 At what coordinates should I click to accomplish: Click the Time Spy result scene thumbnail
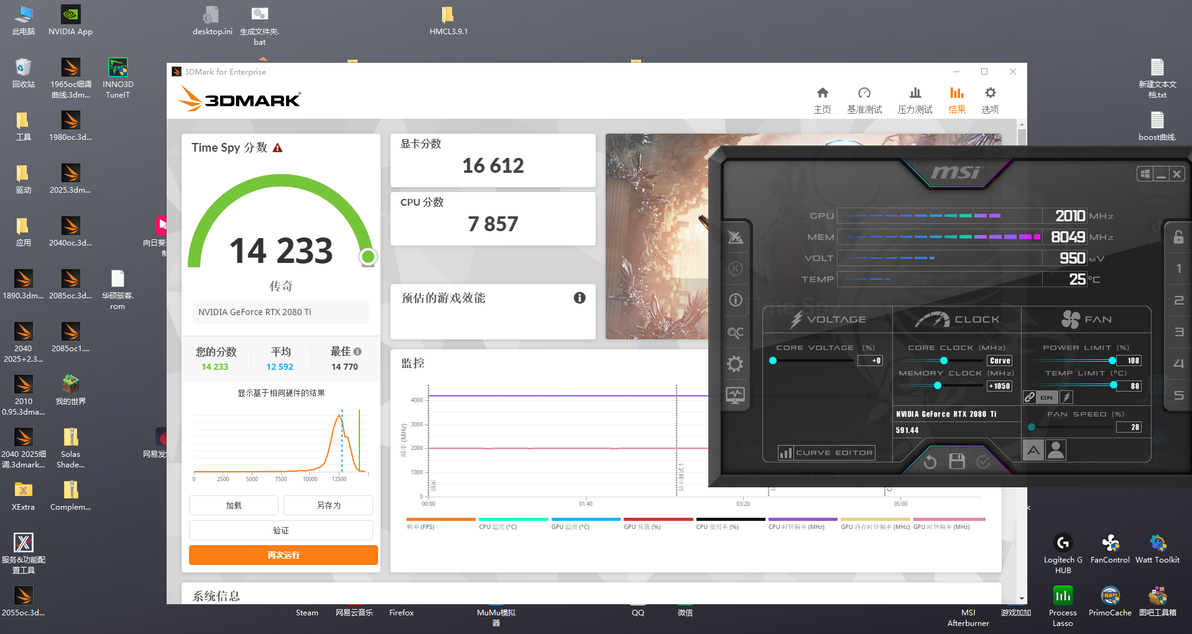tap(657, 236)
